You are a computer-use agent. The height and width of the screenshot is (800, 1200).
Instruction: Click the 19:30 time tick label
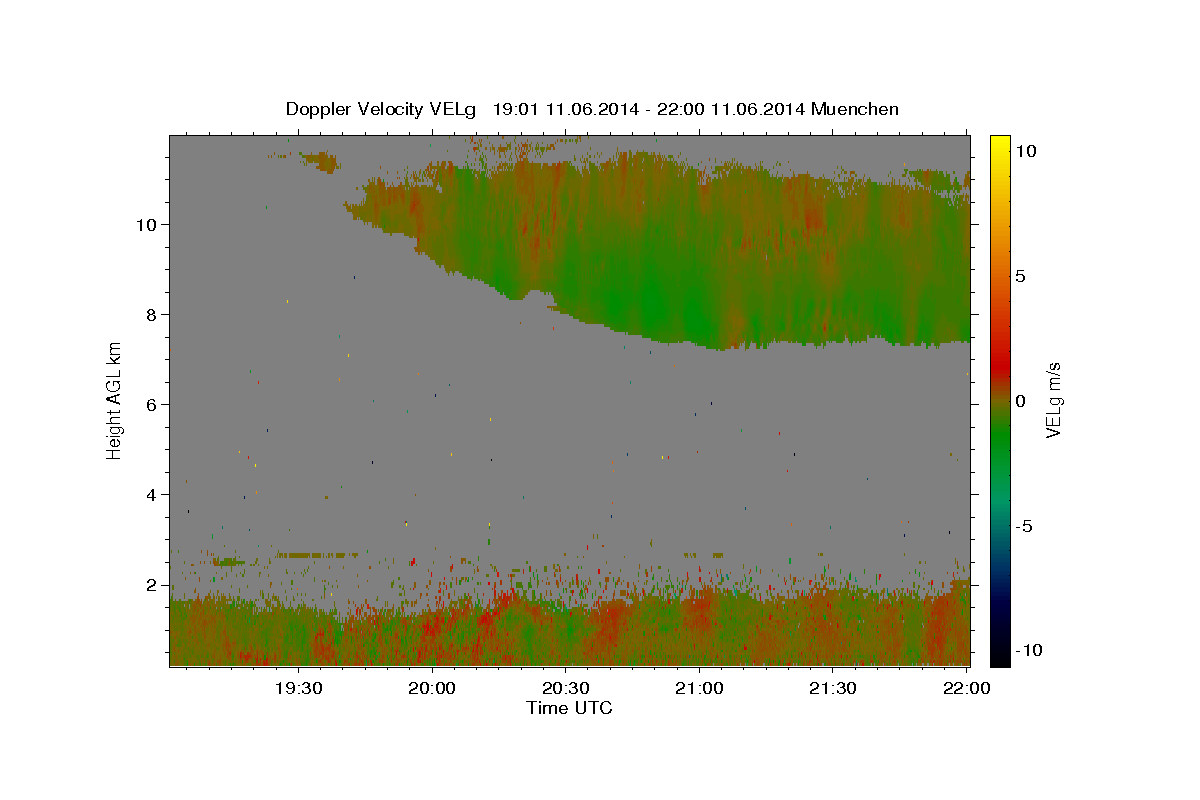(299, 688)
